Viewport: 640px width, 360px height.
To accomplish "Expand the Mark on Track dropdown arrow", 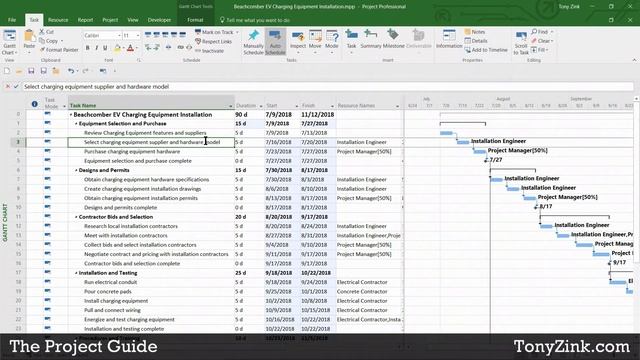I will pyautogui.click(x=237, y=32).
